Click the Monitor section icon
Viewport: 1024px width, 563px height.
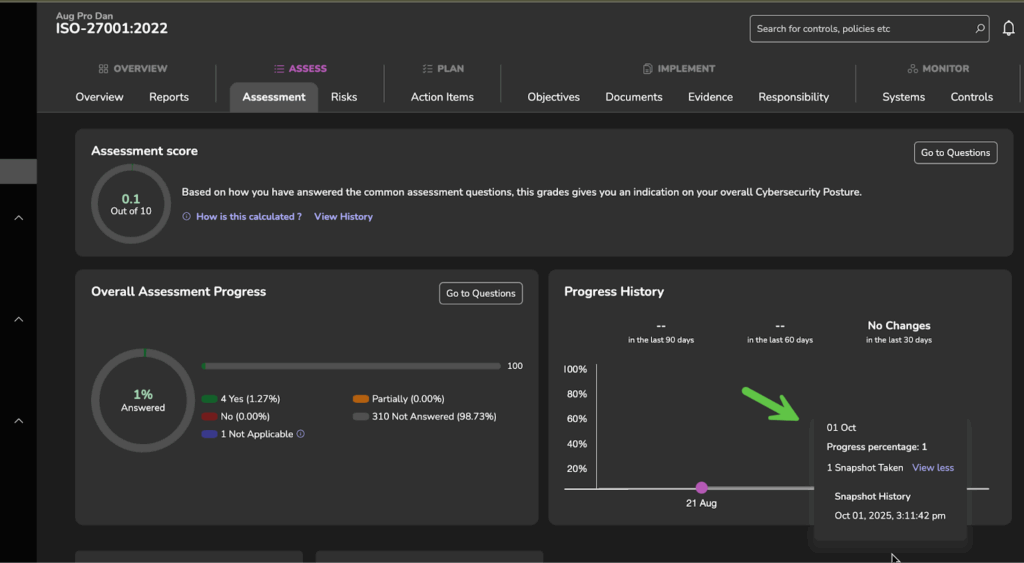[912, 69]
